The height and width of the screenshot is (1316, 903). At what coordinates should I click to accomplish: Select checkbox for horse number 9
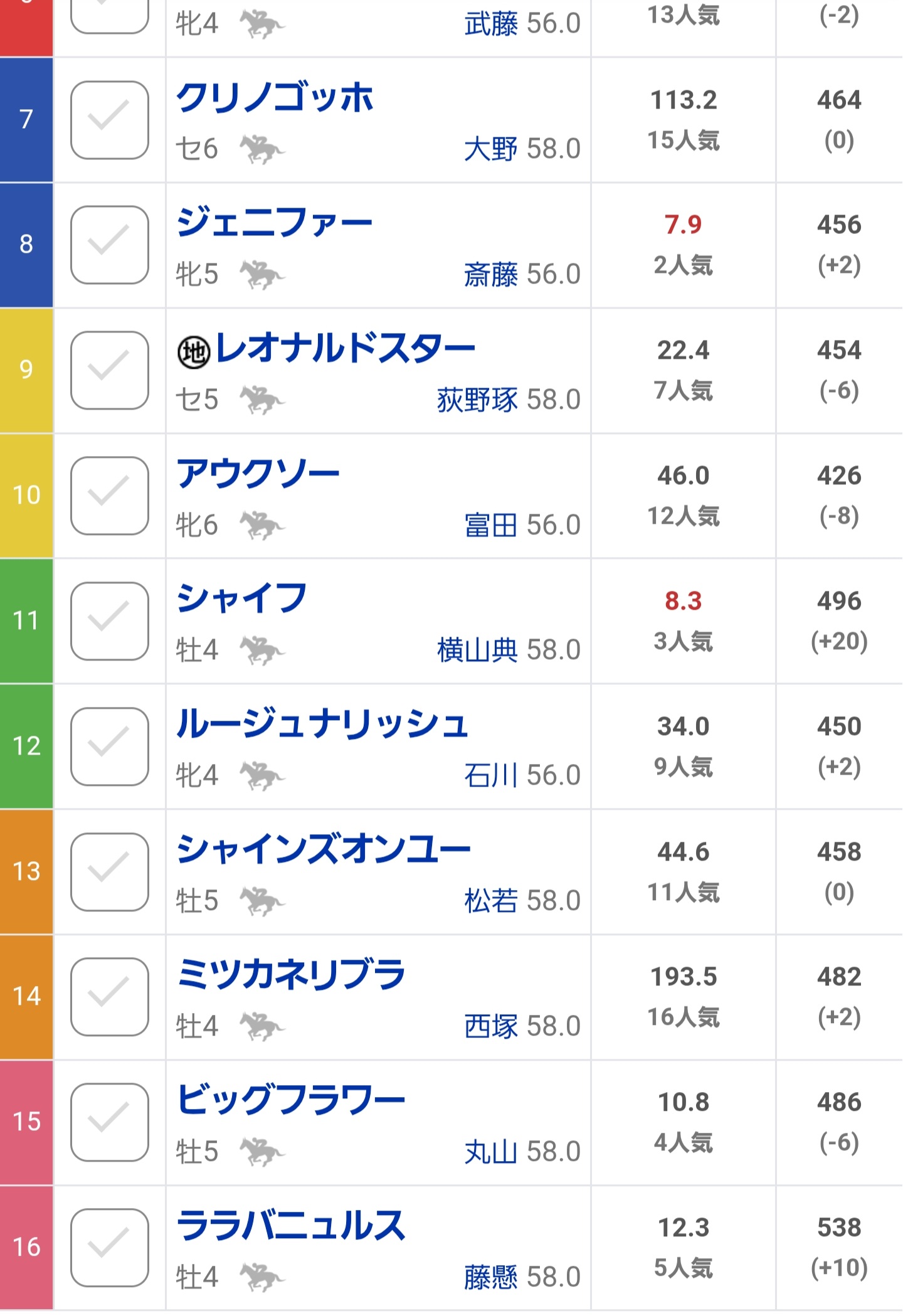(x=110, y=370)
